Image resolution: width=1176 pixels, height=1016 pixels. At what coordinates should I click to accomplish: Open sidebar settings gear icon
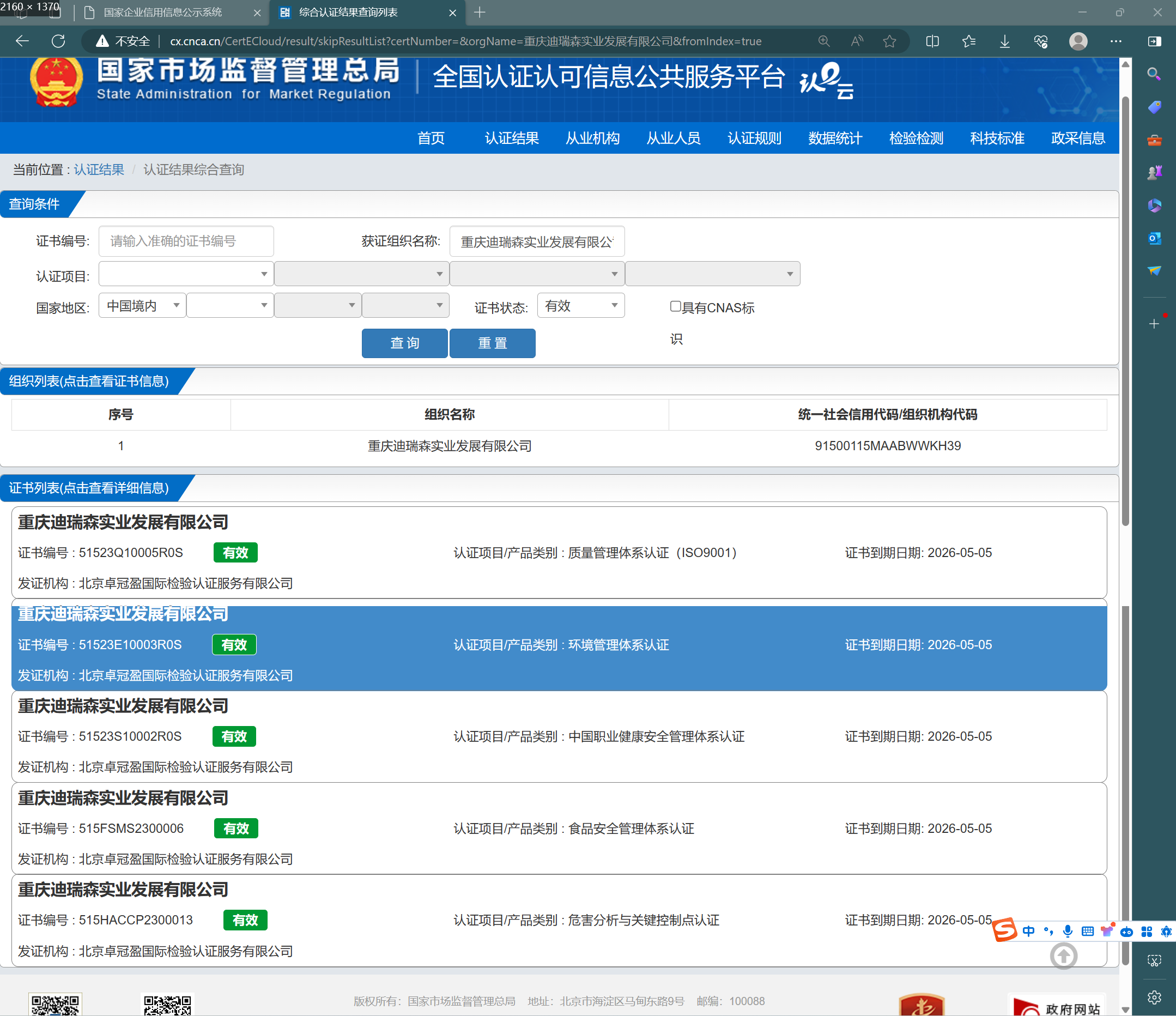(1154, 997)
